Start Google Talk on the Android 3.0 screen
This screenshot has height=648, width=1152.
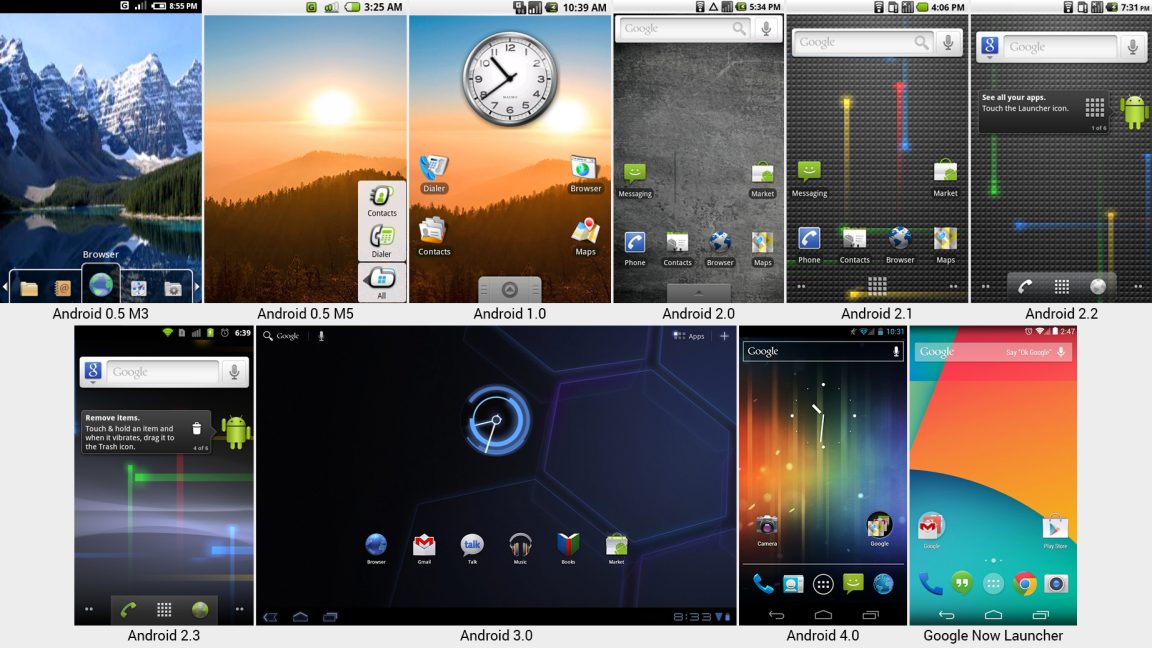coord(471,545)
